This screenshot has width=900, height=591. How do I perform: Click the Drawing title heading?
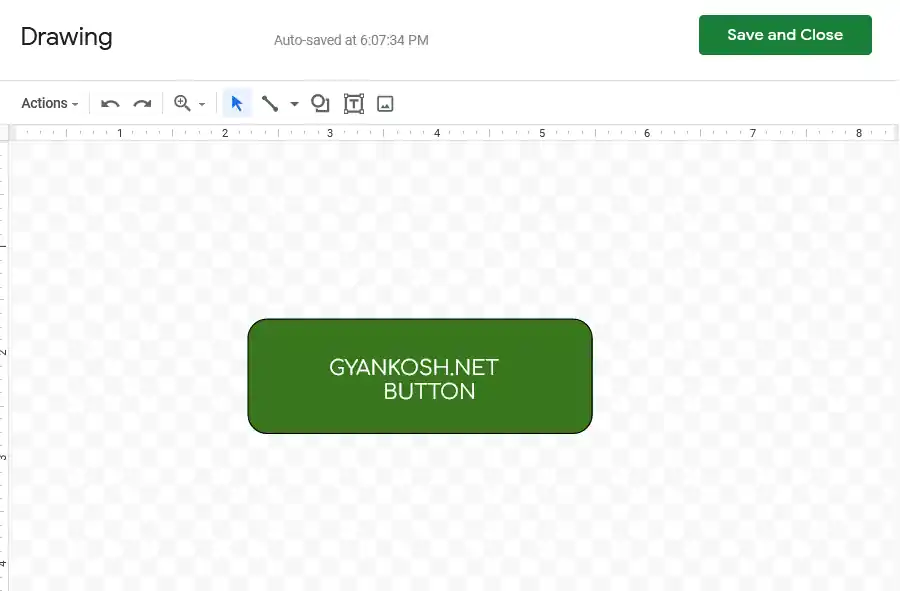pyautogui.click(x=66, y=37)
